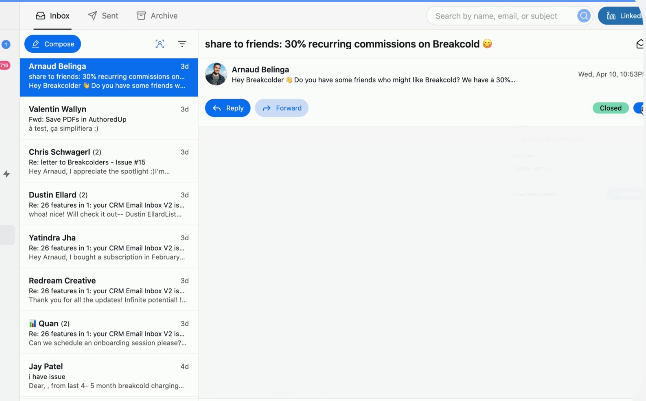Click the blue search magnifier icon
Viewport: 646px width, 401px height.
[583, 16]
